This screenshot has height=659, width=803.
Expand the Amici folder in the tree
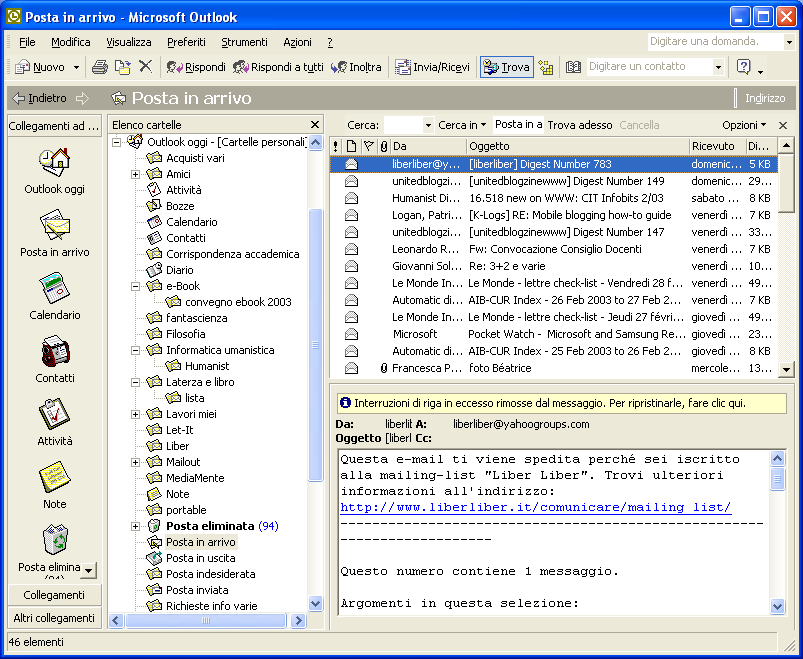coord(135,174)
